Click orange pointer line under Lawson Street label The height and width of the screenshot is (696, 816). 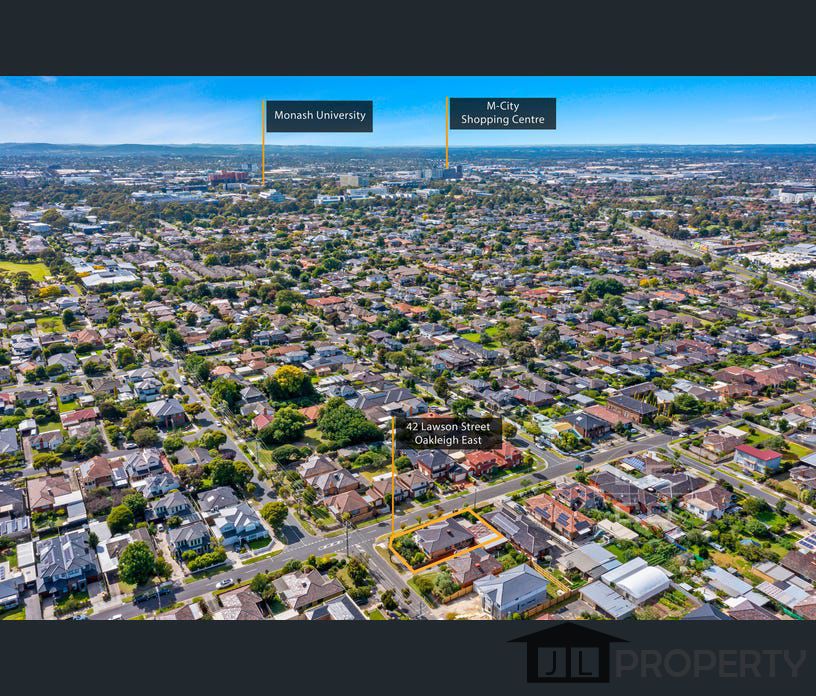pos(393,490)
